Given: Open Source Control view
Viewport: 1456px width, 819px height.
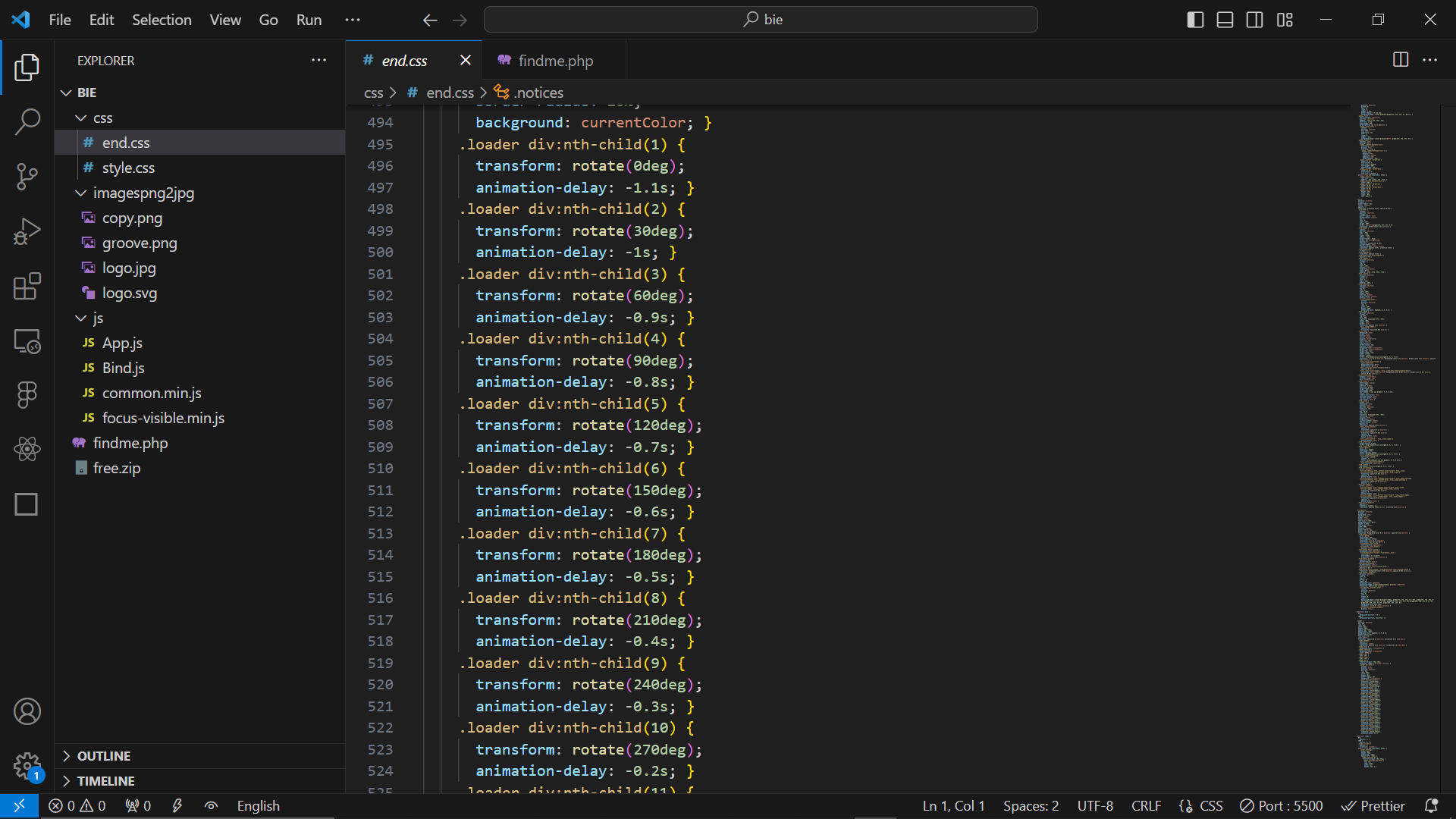Looking at the screenshot, I should click(27, 177).
